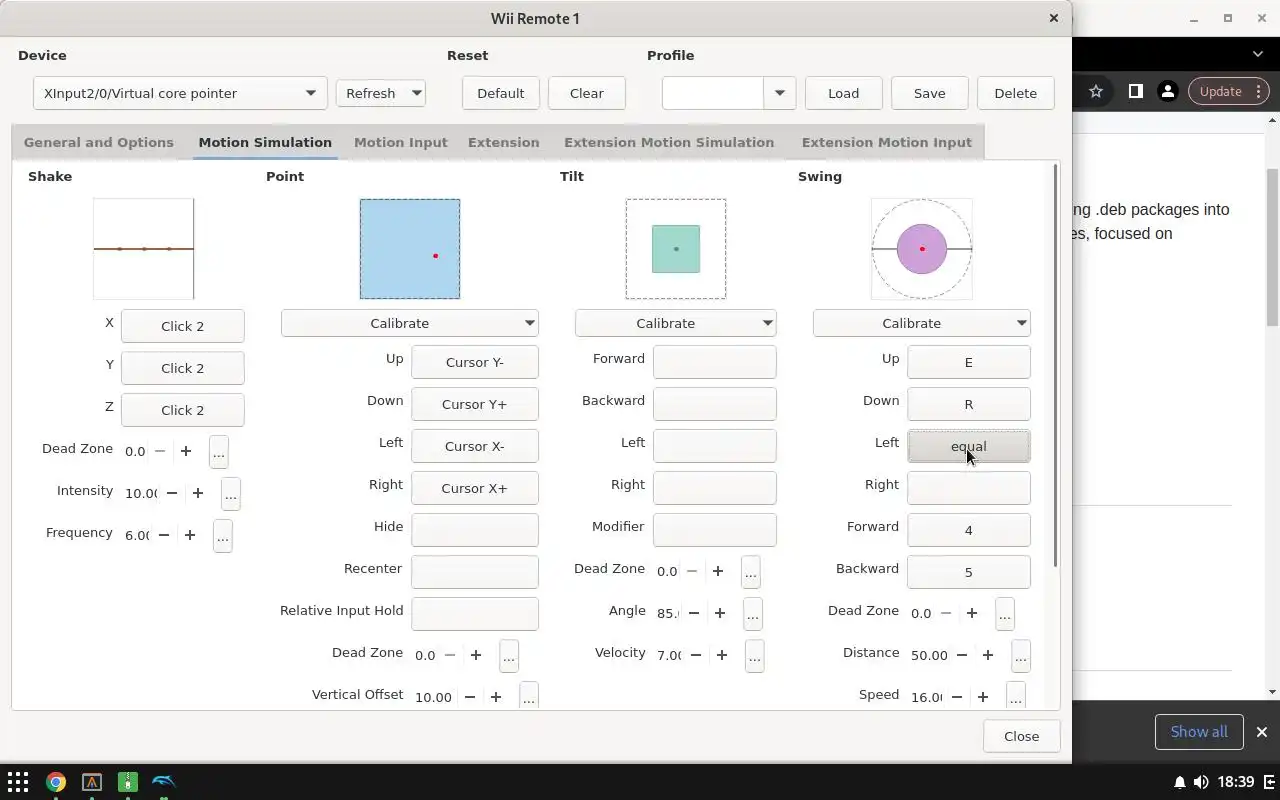This screenshot has height=800, width=1280.
Task: Open the Extension tab
Action: pyautogui.click(x=504, y=142)
